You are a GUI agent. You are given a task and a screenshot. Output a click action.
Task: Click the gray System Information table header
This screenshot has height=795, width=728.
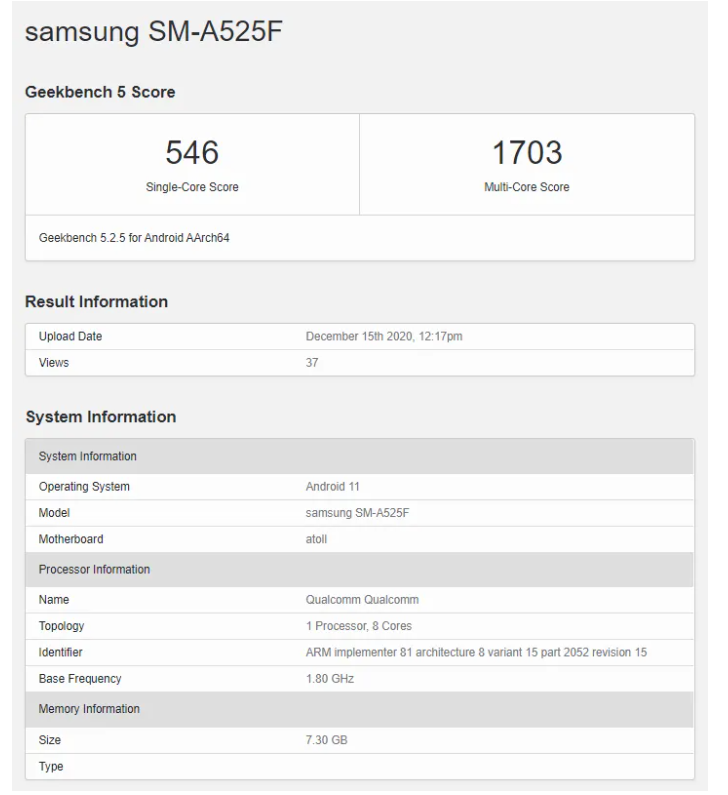click(x=359, y=456)
